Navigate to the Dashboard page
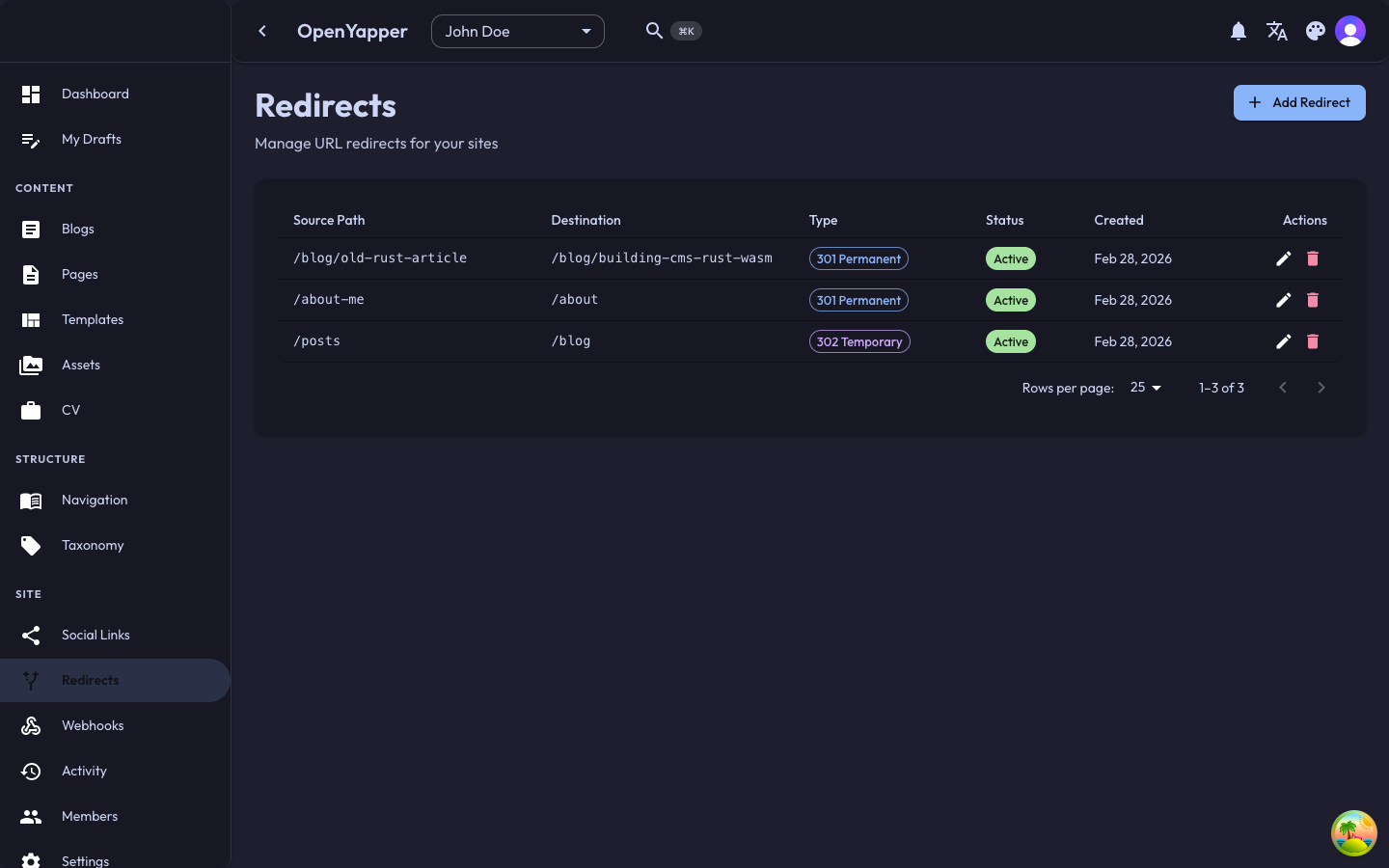Image resolution: width=1389 pixels, height=868 pixels. [x=95, y=94]
